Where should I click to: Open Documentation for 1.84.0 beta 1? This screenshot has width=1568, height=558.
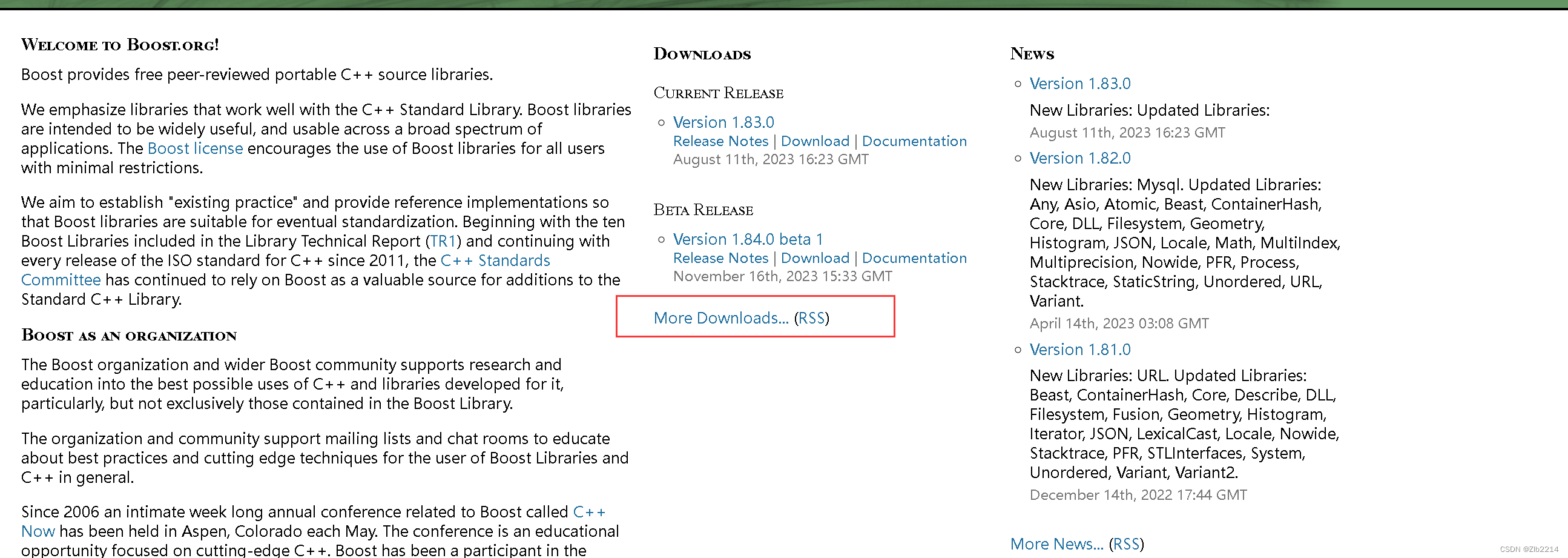(x=914, y=258)
